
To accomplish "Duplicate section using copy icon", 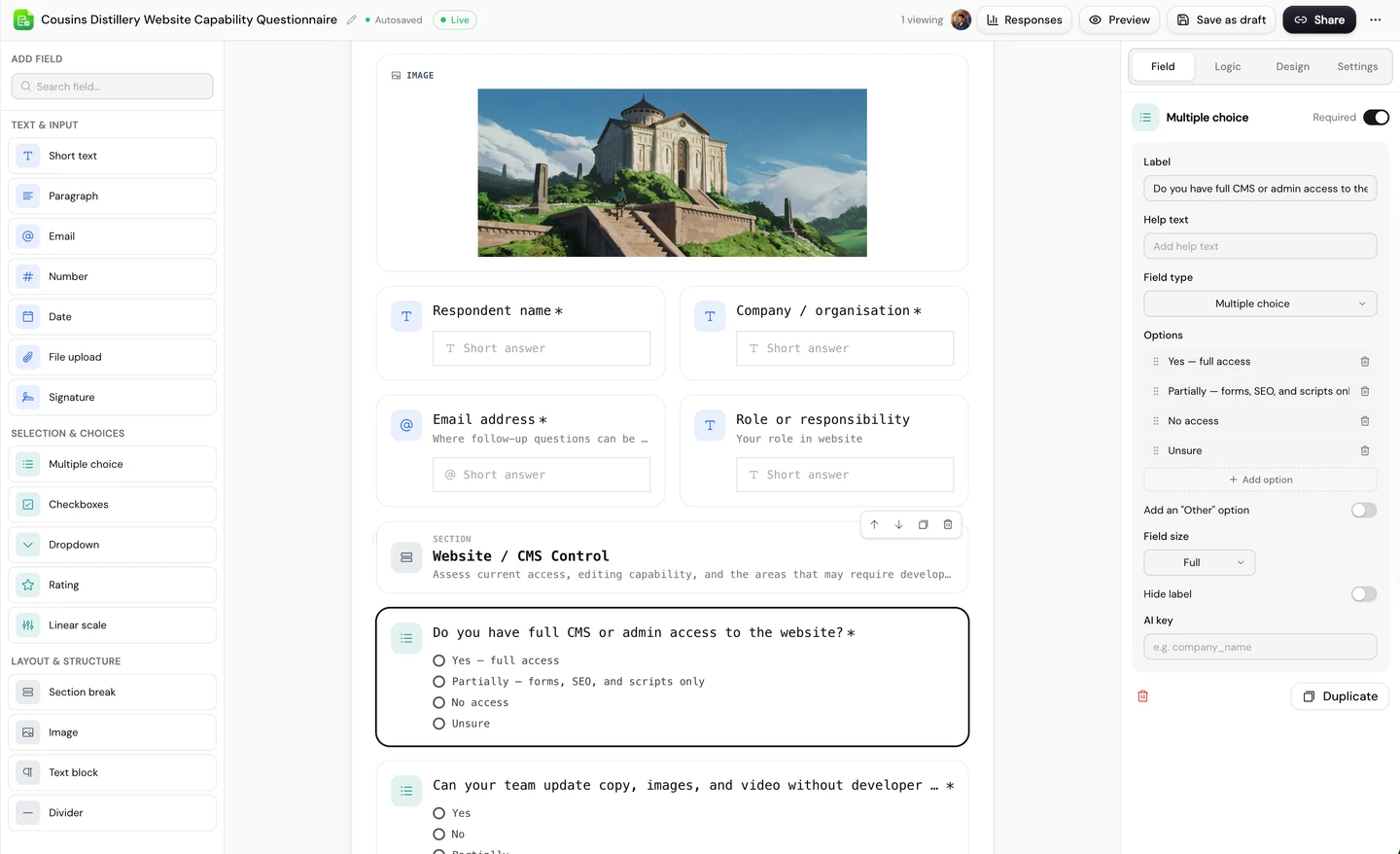I will 923,524.
